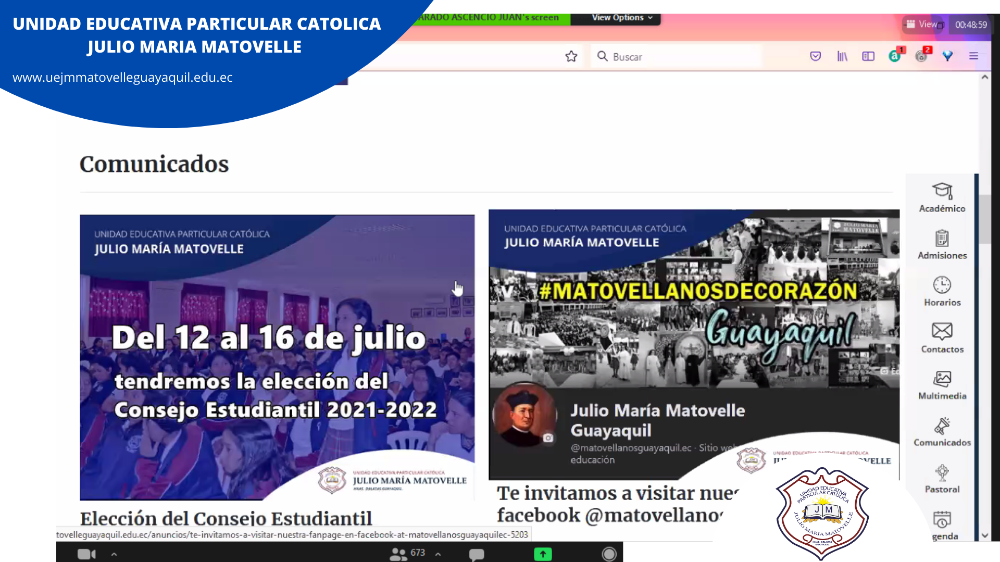Click the green Share Screen button
Image resolution: width=1000 pixels, height=562 pixels.
coord(543,554)
